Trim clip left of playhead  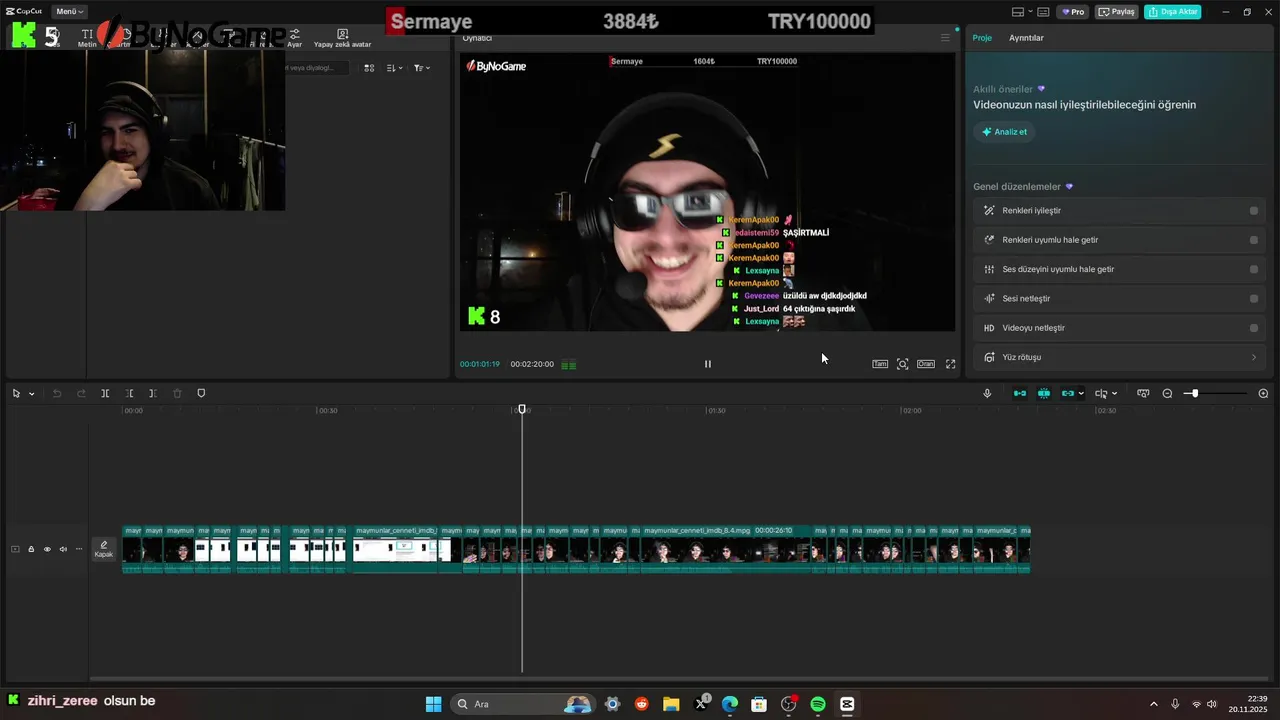[x=129, y=393]
